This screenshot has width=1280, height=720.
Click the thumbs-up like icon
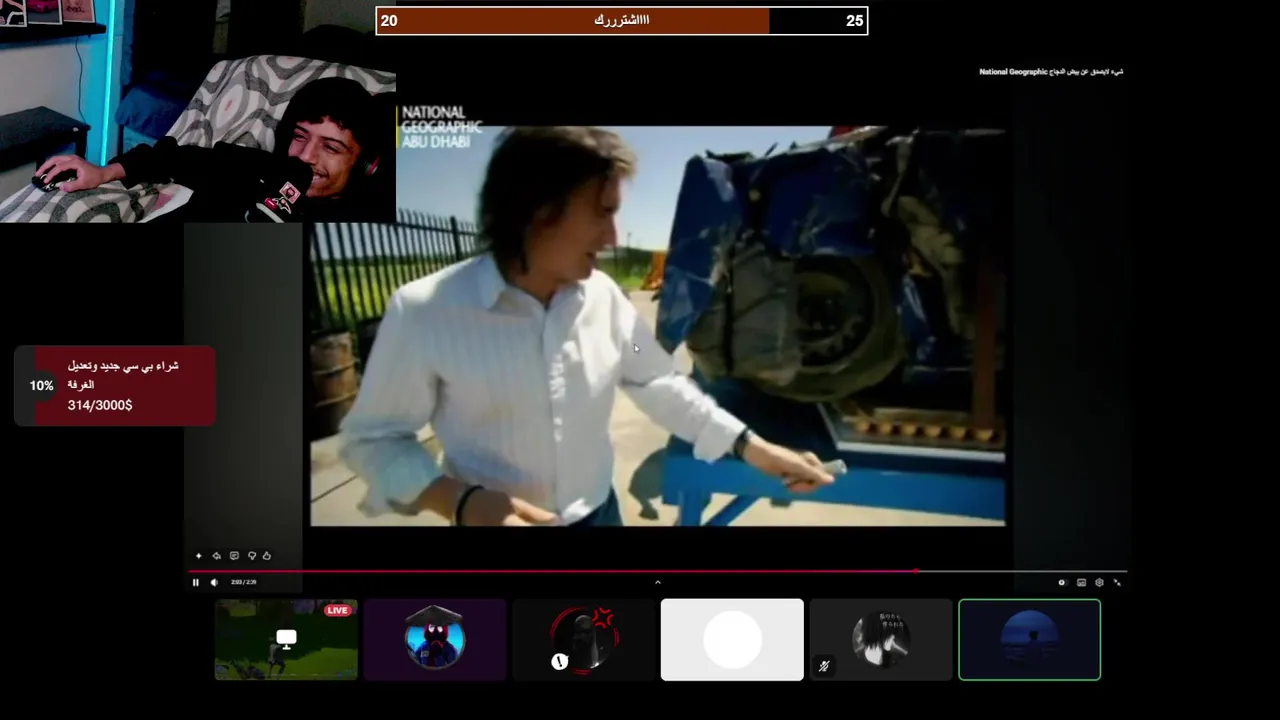(267, 556)
